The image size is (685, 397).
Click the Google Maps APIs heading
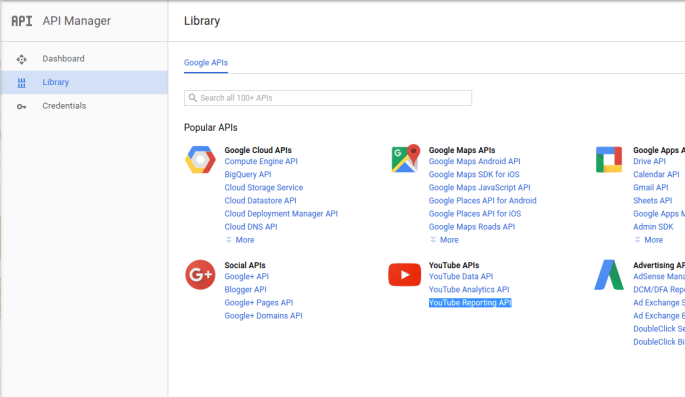462,150
